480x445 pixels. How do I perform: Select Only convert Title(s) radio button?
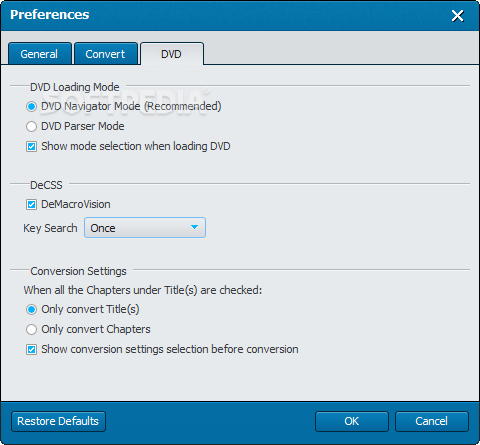(31, 310)
